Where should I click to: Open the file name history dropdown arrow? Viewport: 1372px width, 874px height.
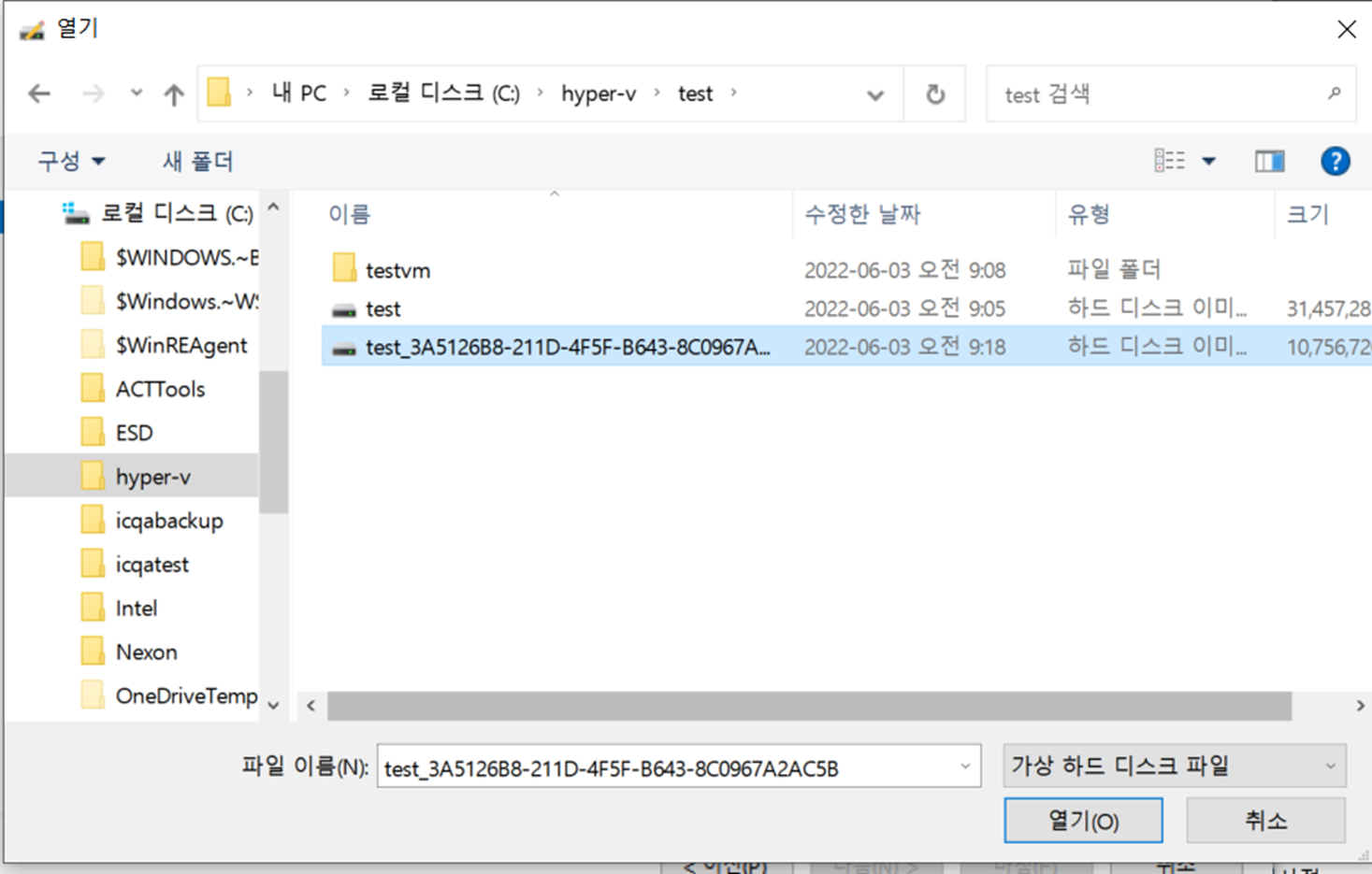pyautogui.click(x=965, y=767)
